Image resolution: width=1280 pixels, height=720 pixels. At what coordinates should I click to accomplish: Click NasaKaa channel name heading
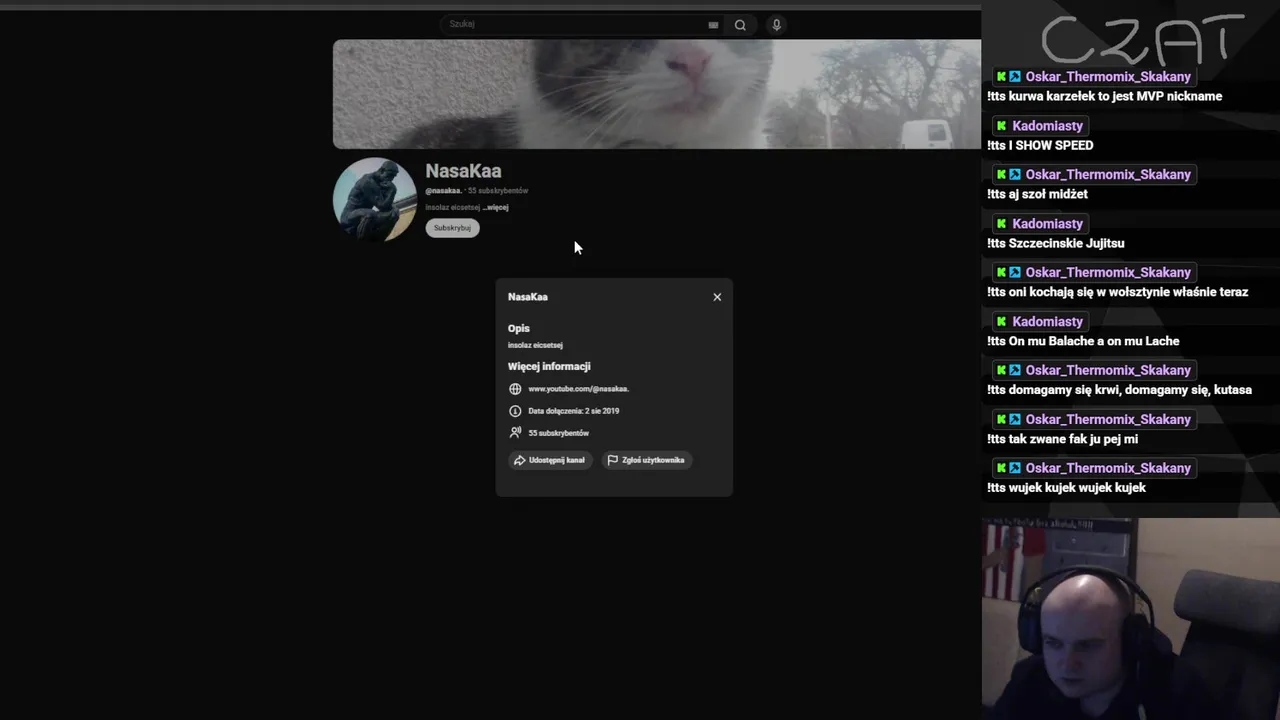point(463,171)
